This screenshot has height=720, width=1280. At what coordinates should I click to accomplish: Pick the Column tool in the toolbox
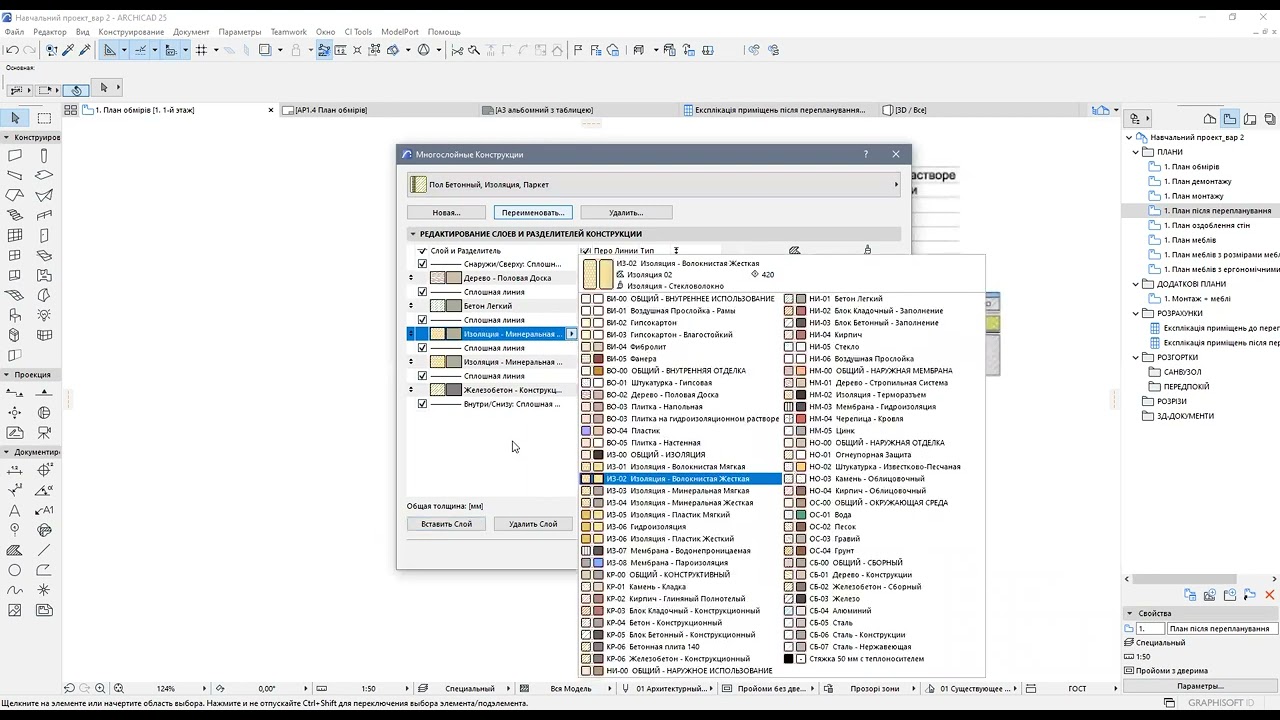(44, 156)
